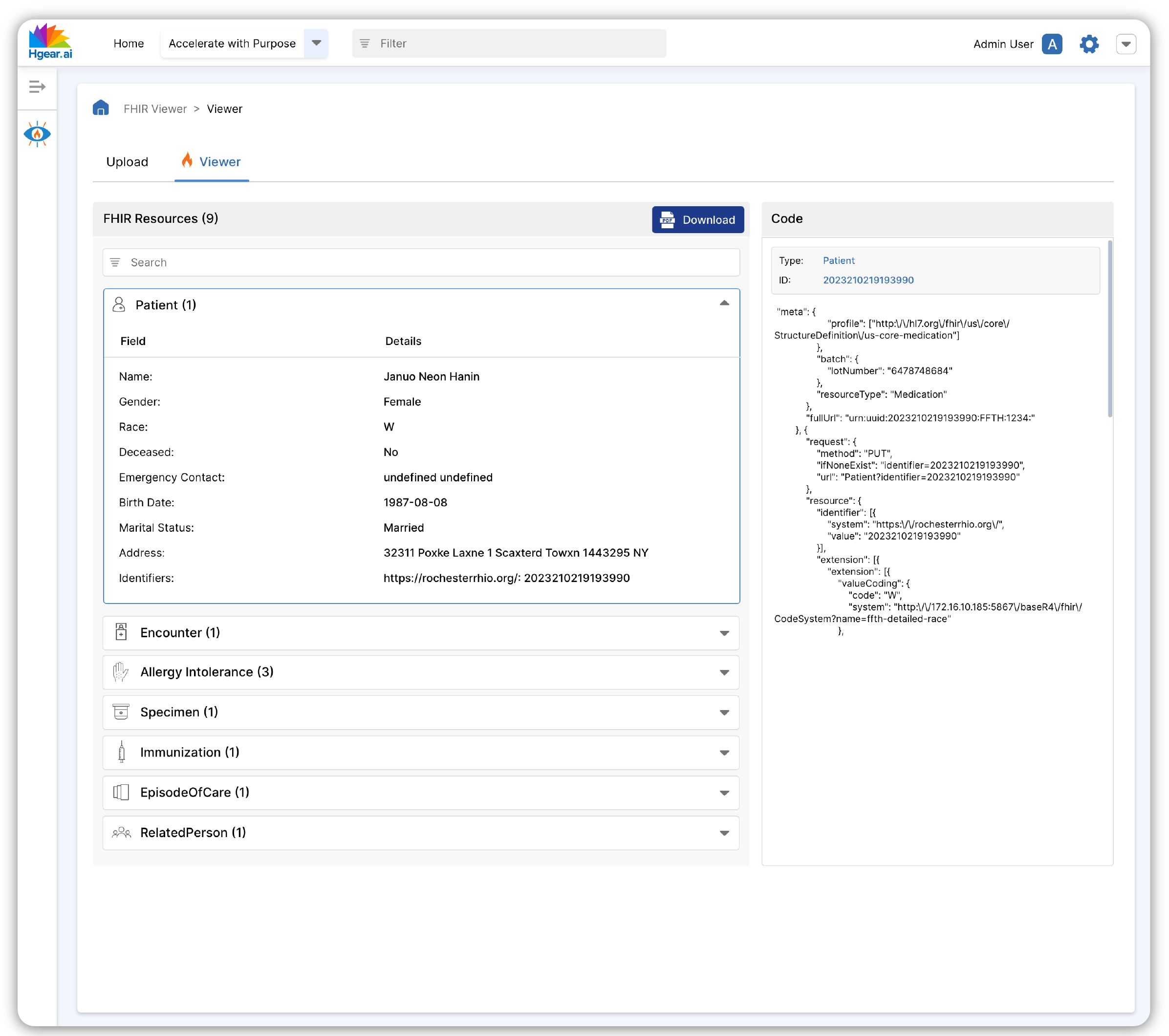
Task: Click the Download button
Action: click(697, 219)
